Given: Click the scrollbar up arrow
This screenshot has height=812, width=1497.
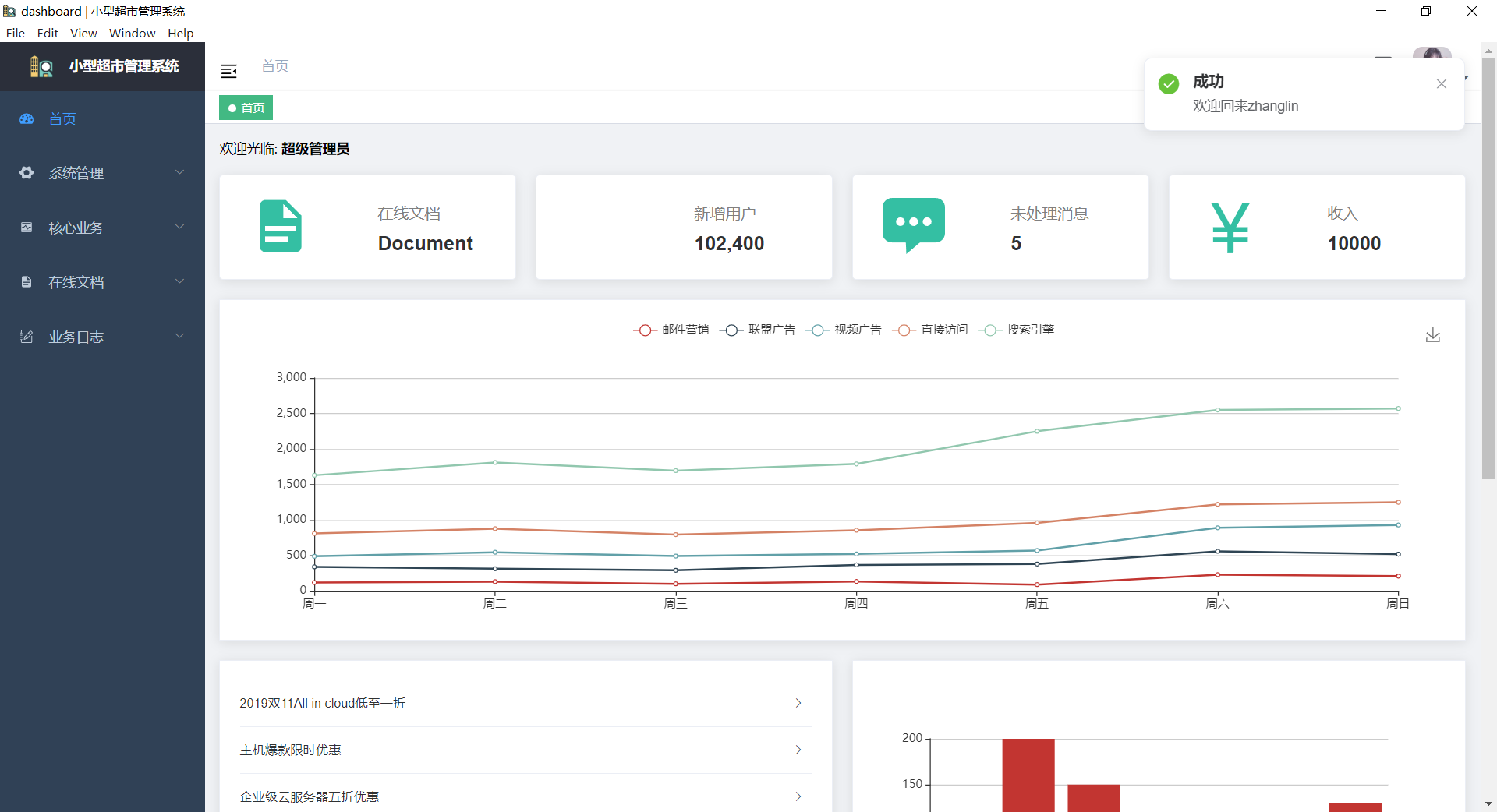Looking at the screenshot, I should [1488, 51].
